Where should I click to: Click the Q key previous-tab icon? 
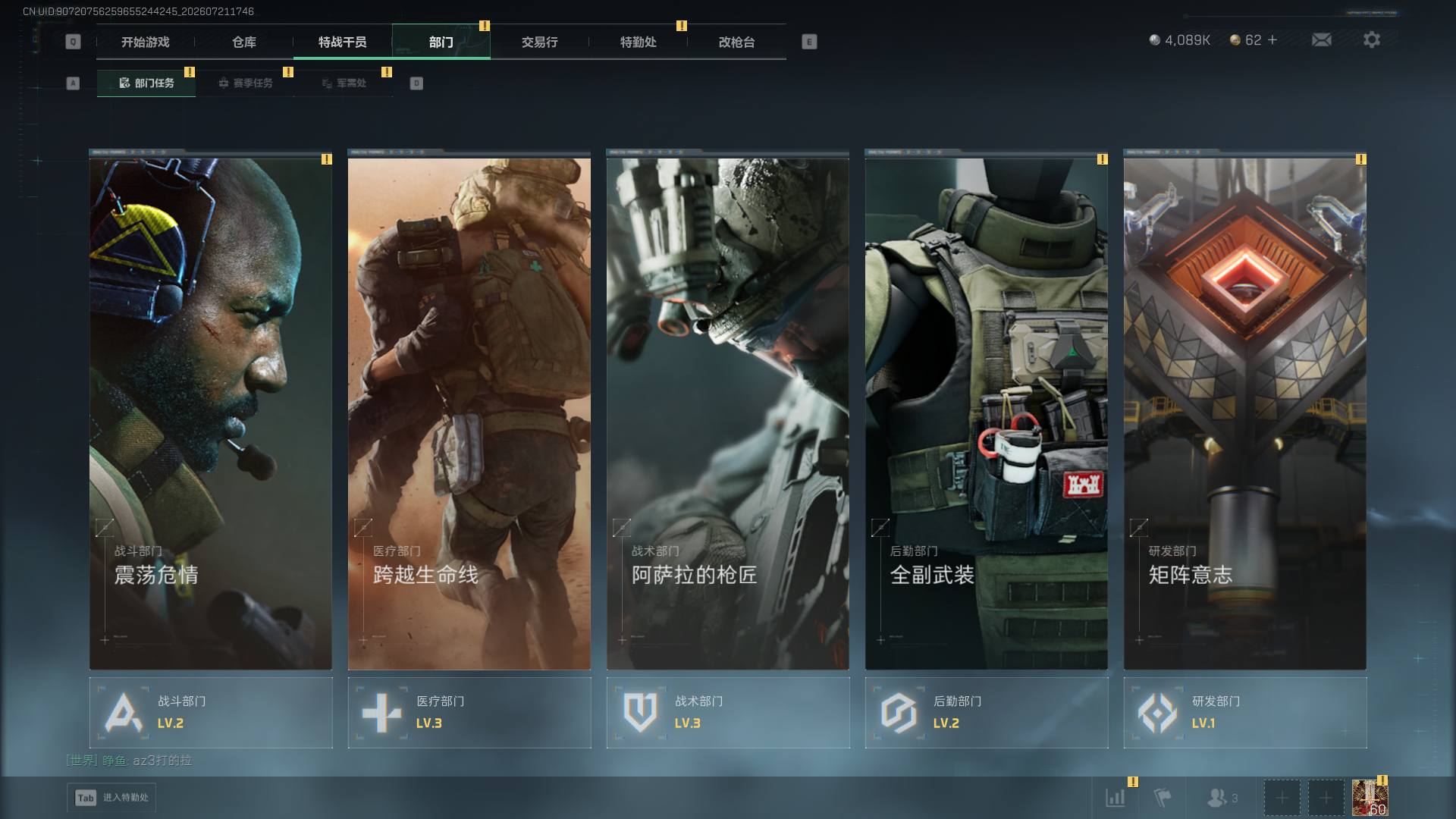point(73,42)
